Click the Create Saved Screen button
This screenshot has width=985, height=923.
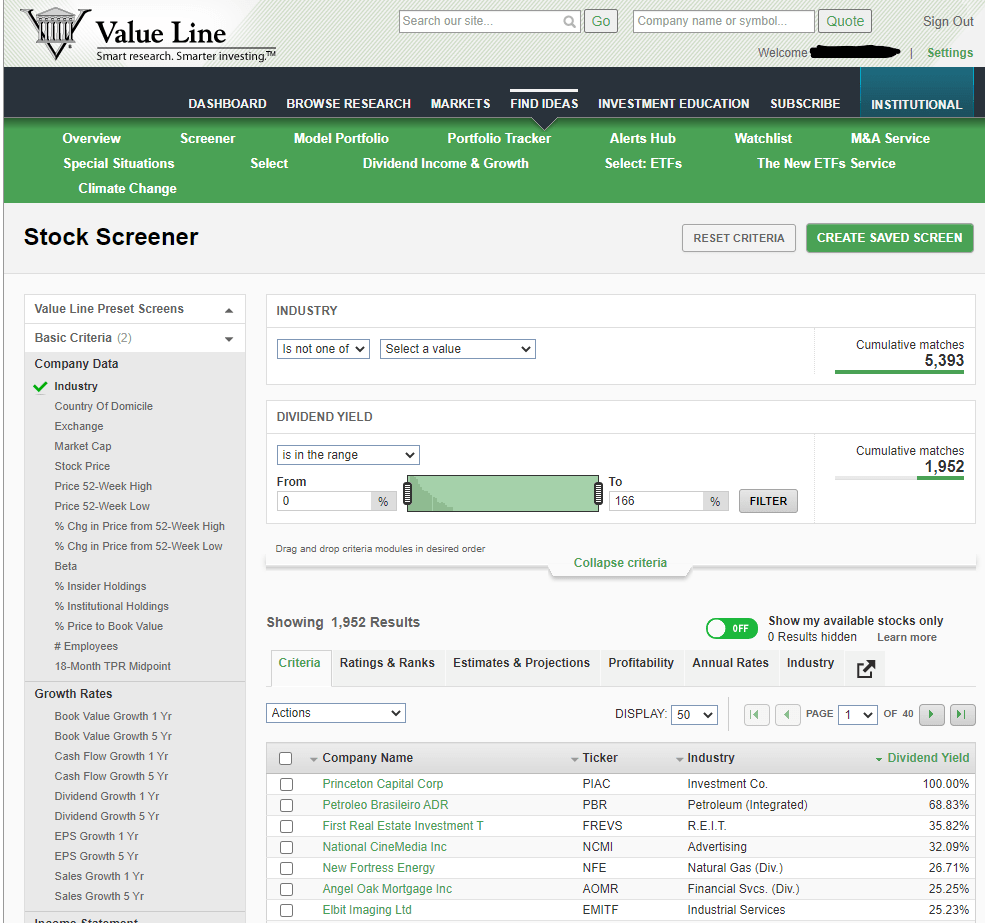coord(889,238)
